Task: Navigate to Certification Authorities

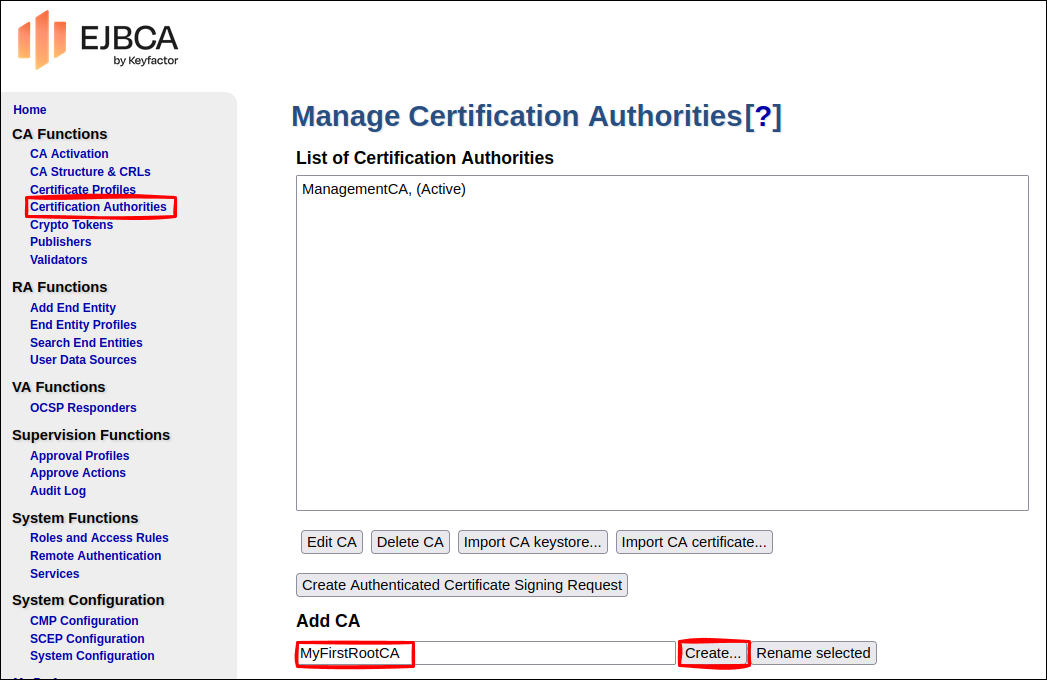Action: [x=98, y=207]
